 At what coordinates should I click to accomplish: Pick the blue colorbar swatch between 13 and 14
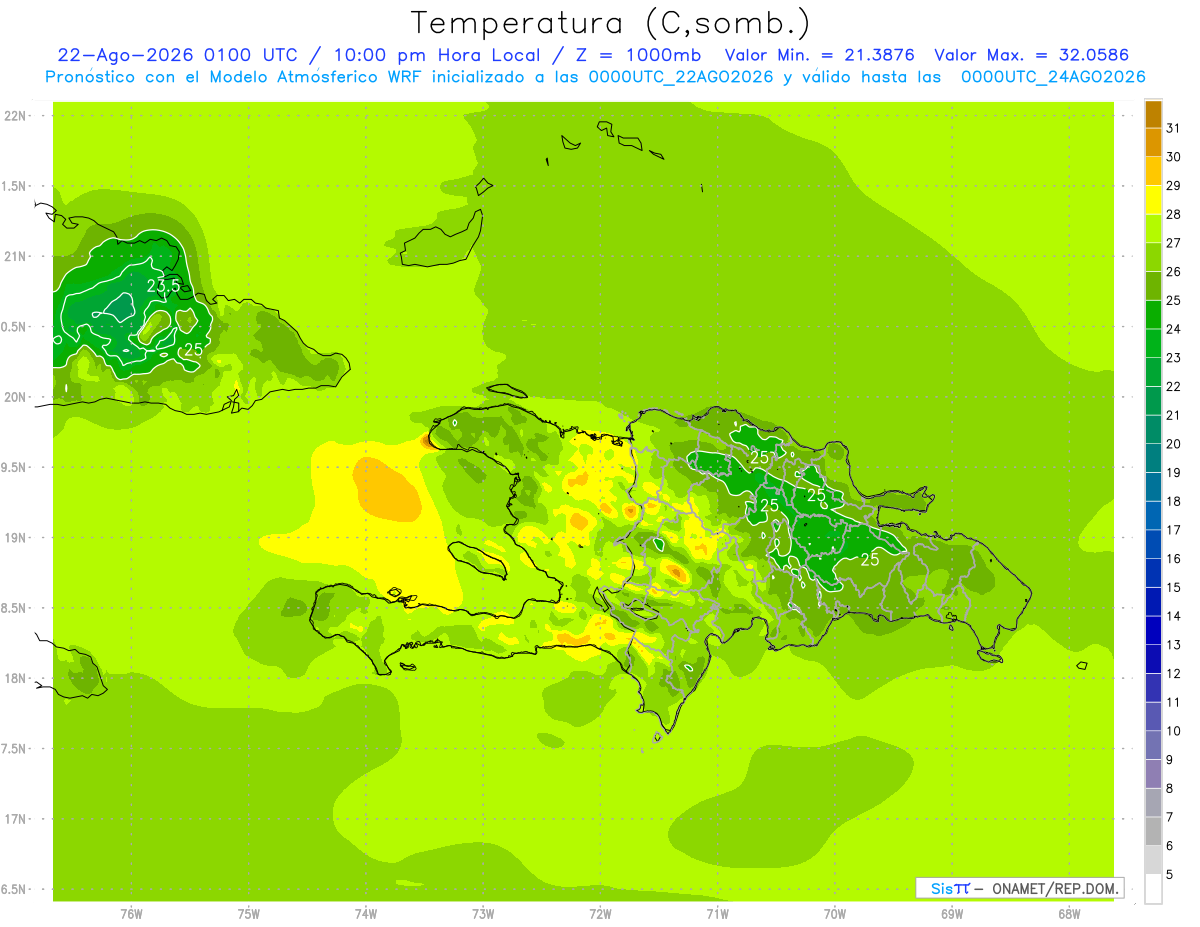(1153, 631)
